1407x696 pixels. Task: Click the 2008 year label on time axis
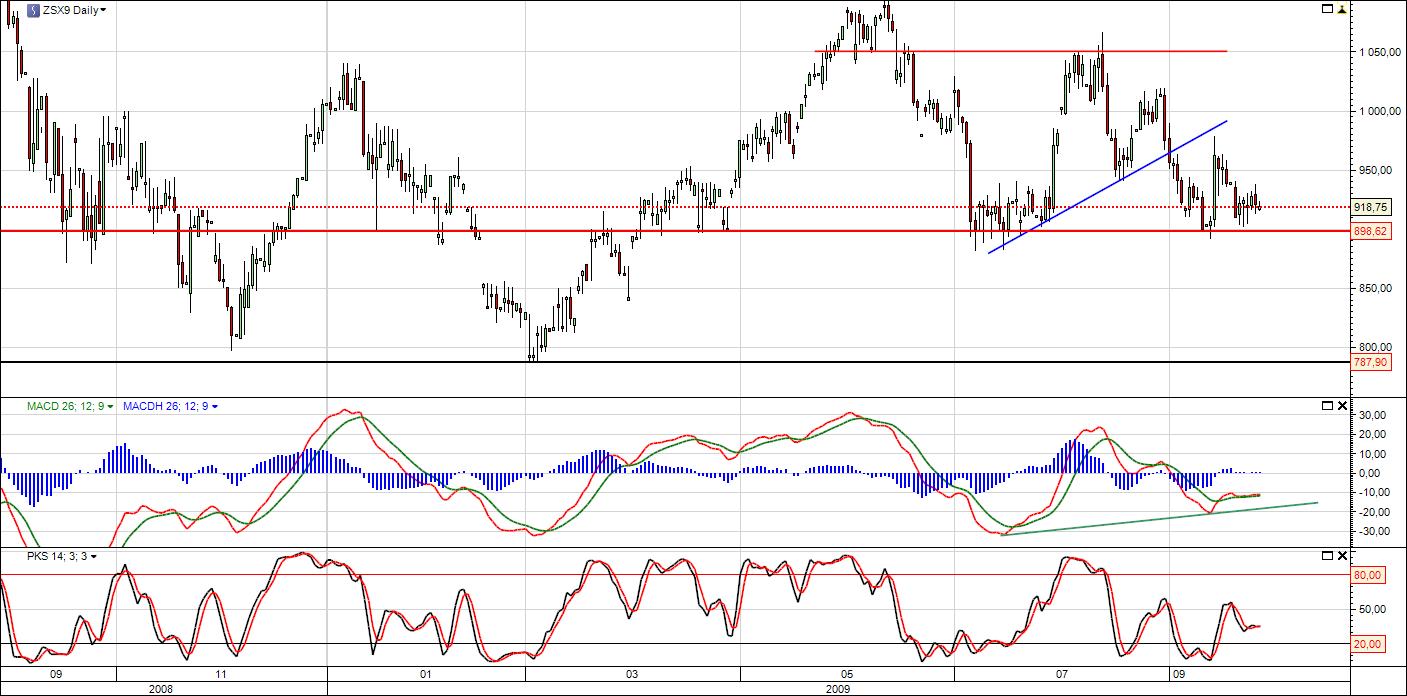point(163,689)
